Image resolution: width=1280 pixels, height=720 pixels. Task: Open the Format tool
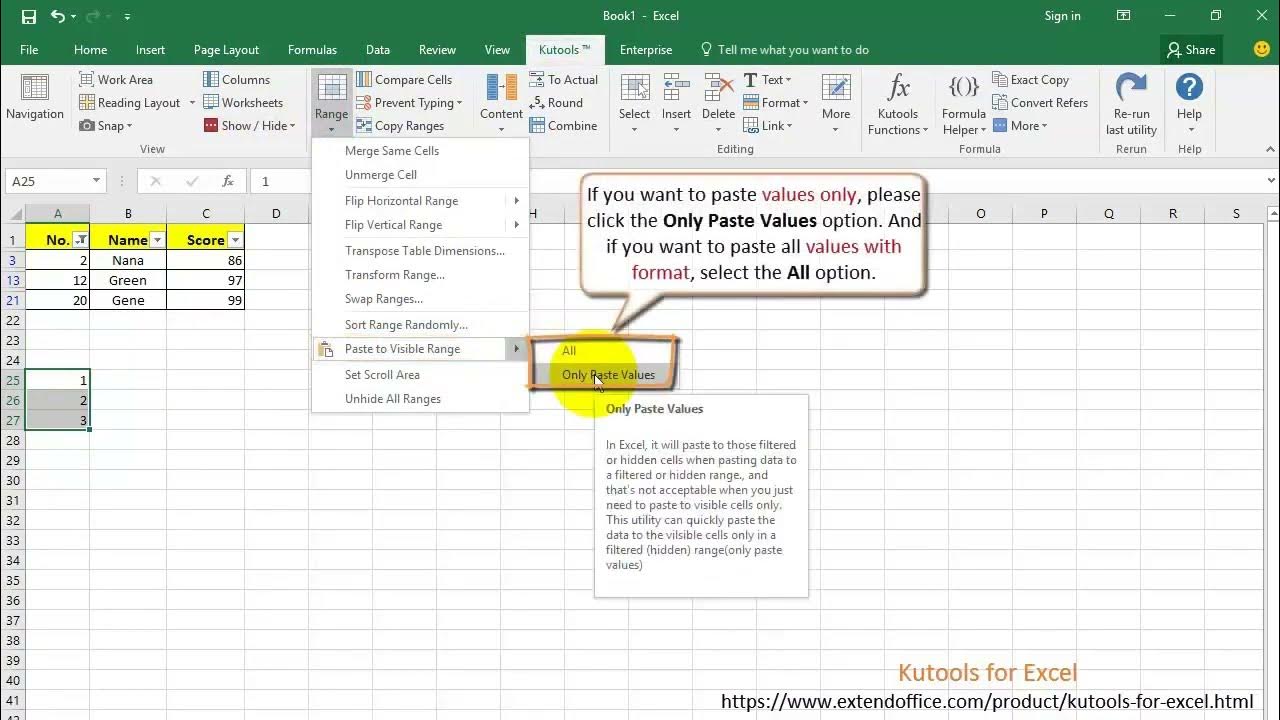click(776, 103)
